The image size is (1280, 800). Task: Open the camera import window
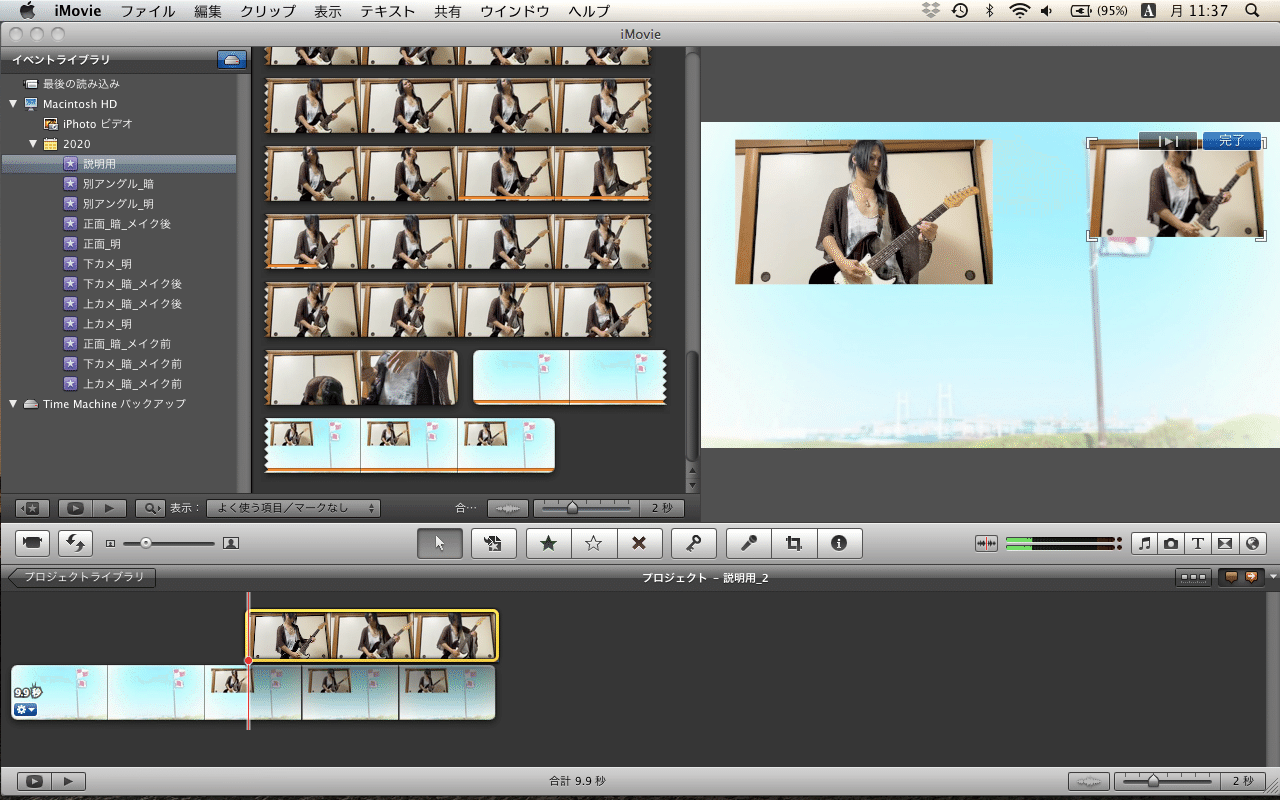point(33,543)
